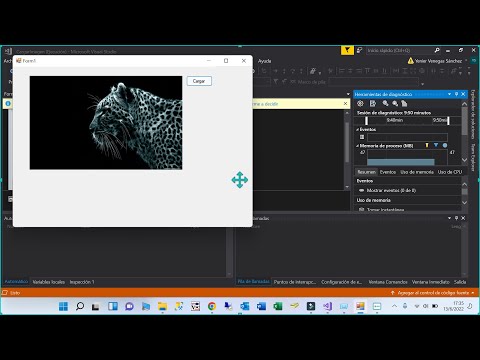Click the diagnostics timeline left handle
The image size is (480, 360).
[x=366, y=121]
